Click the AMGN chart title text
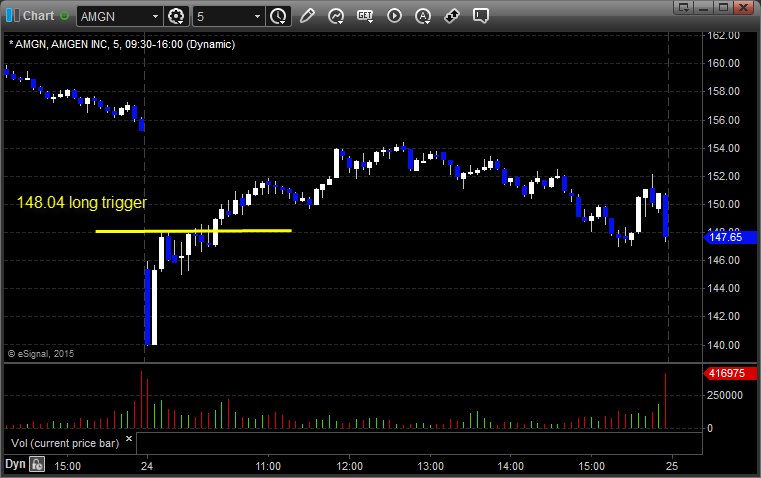 pyautogui.click(x=122, y=44)
